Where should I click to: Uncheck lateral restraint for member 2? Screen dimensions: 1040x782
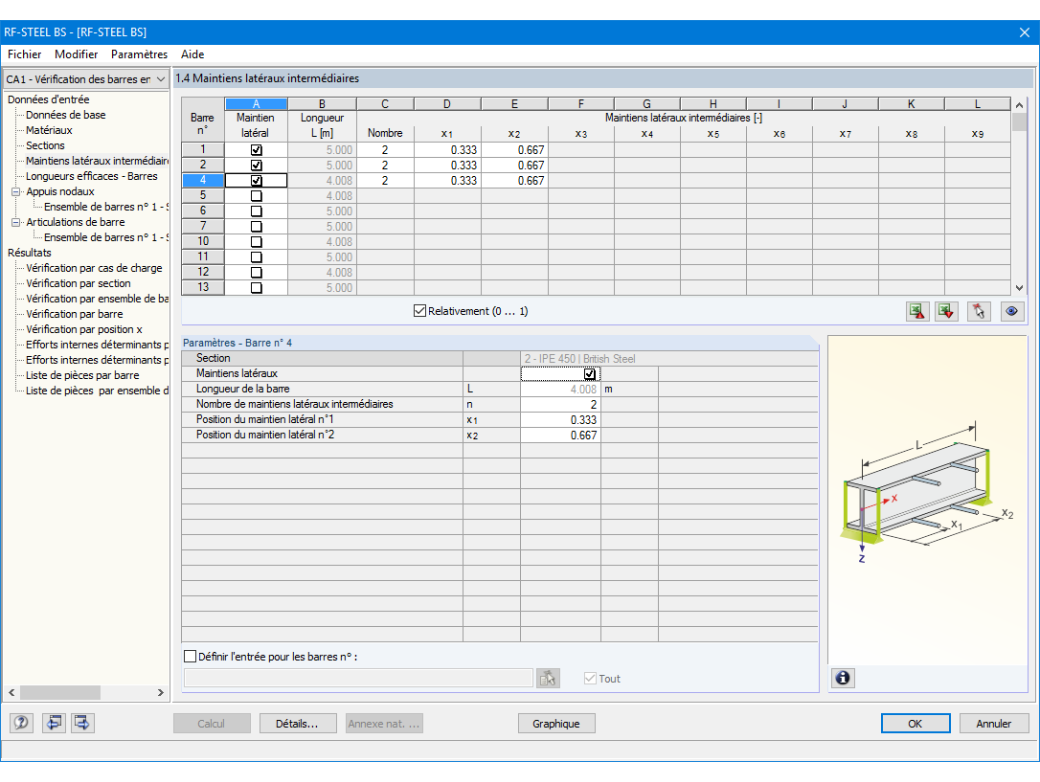(256, 166)
